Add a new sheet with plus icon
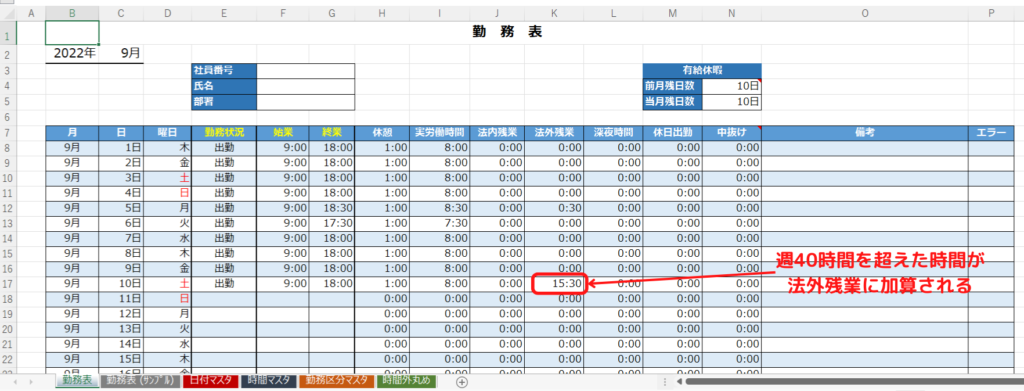Viewport: 1024px width, 391px height. 462,382
